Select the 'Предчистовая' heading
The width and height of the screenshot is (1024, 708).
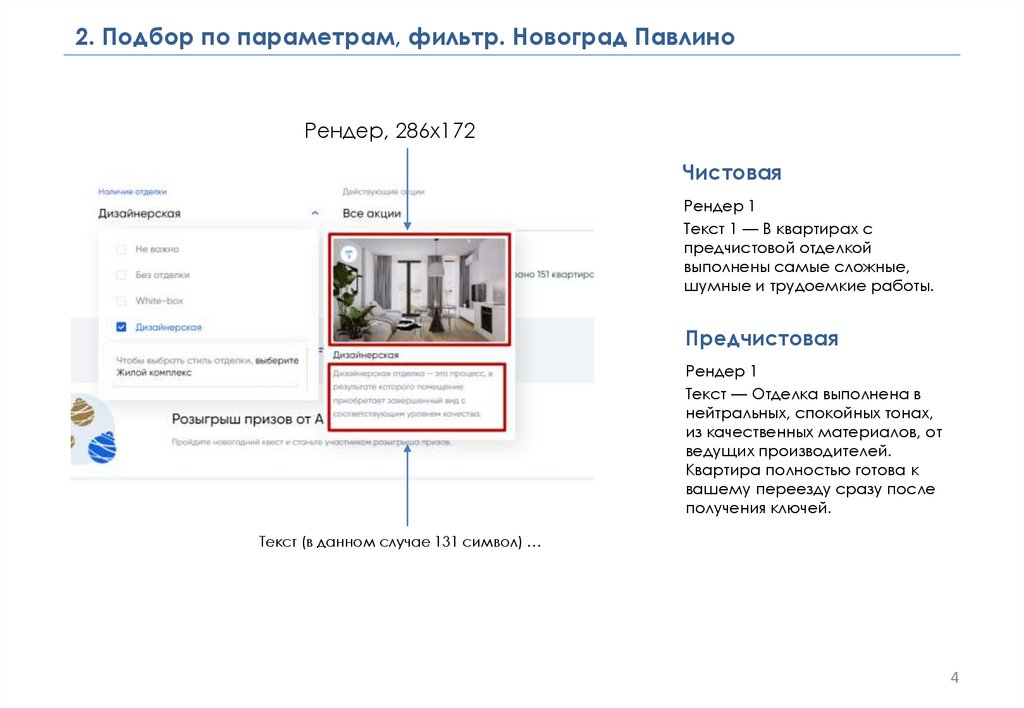(761, 338)
